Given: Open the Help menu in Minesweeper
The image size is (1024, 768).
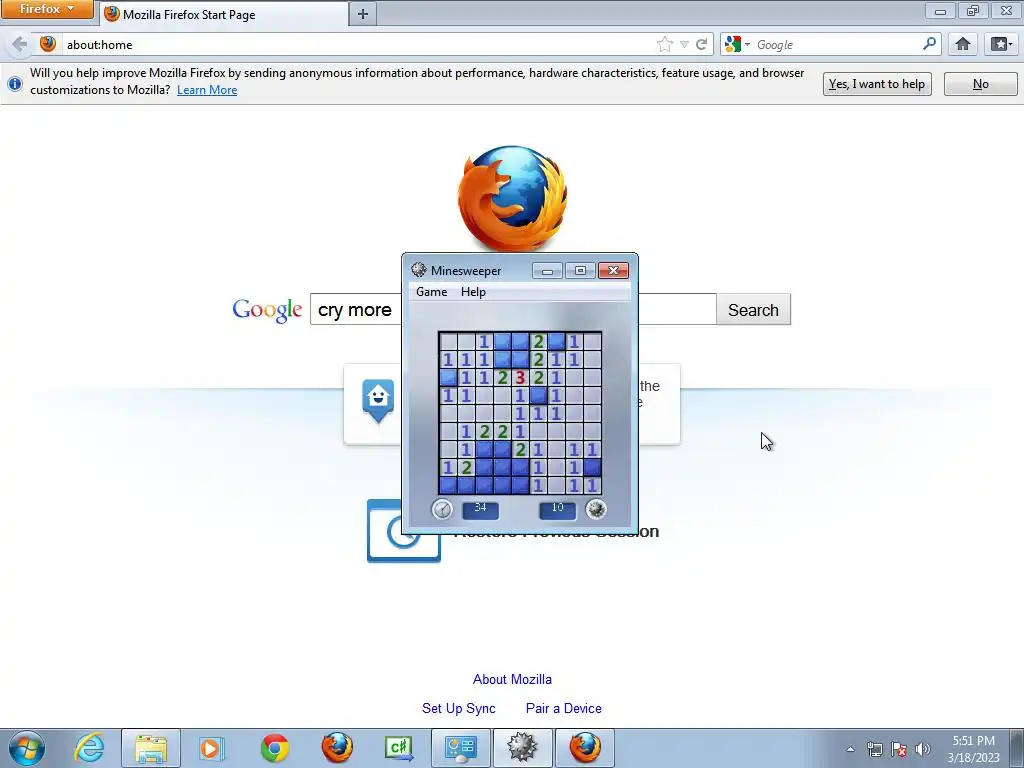Looking at the screenshot, I should point(473,292).
